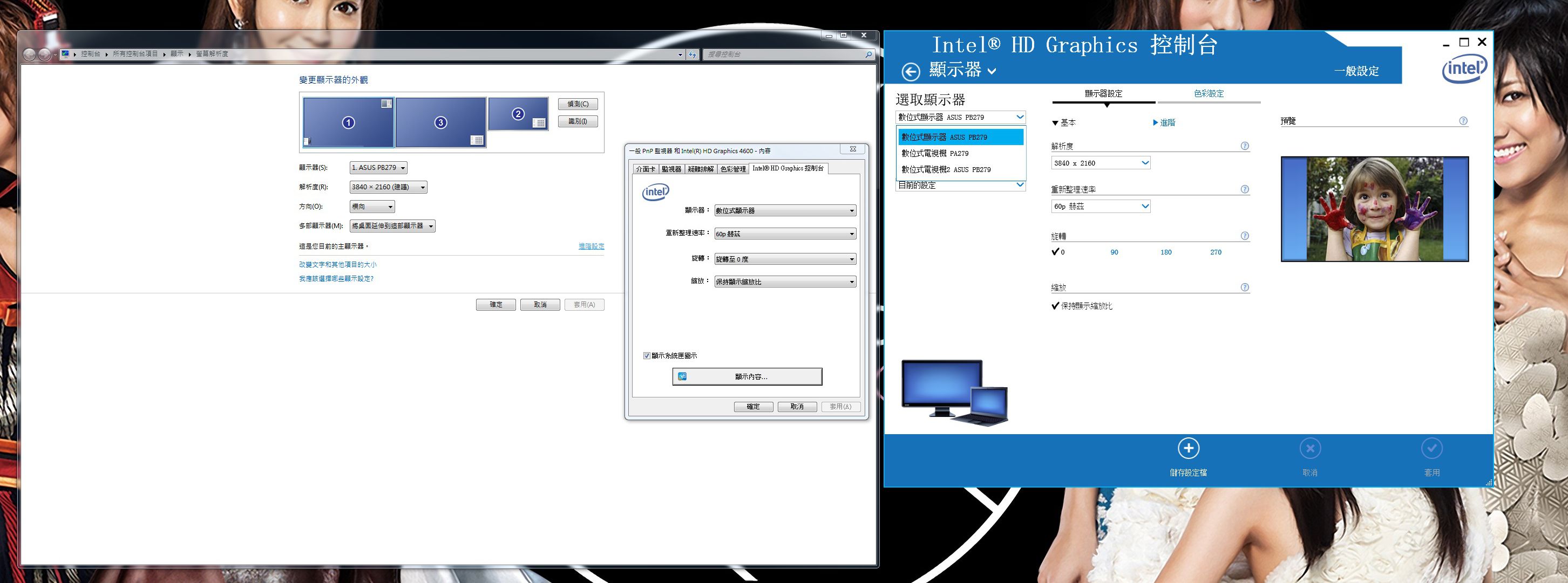Open the 重新整理速率 60p dropdown in dialog
1568x583 pixels.
click(x=785, y=234)
